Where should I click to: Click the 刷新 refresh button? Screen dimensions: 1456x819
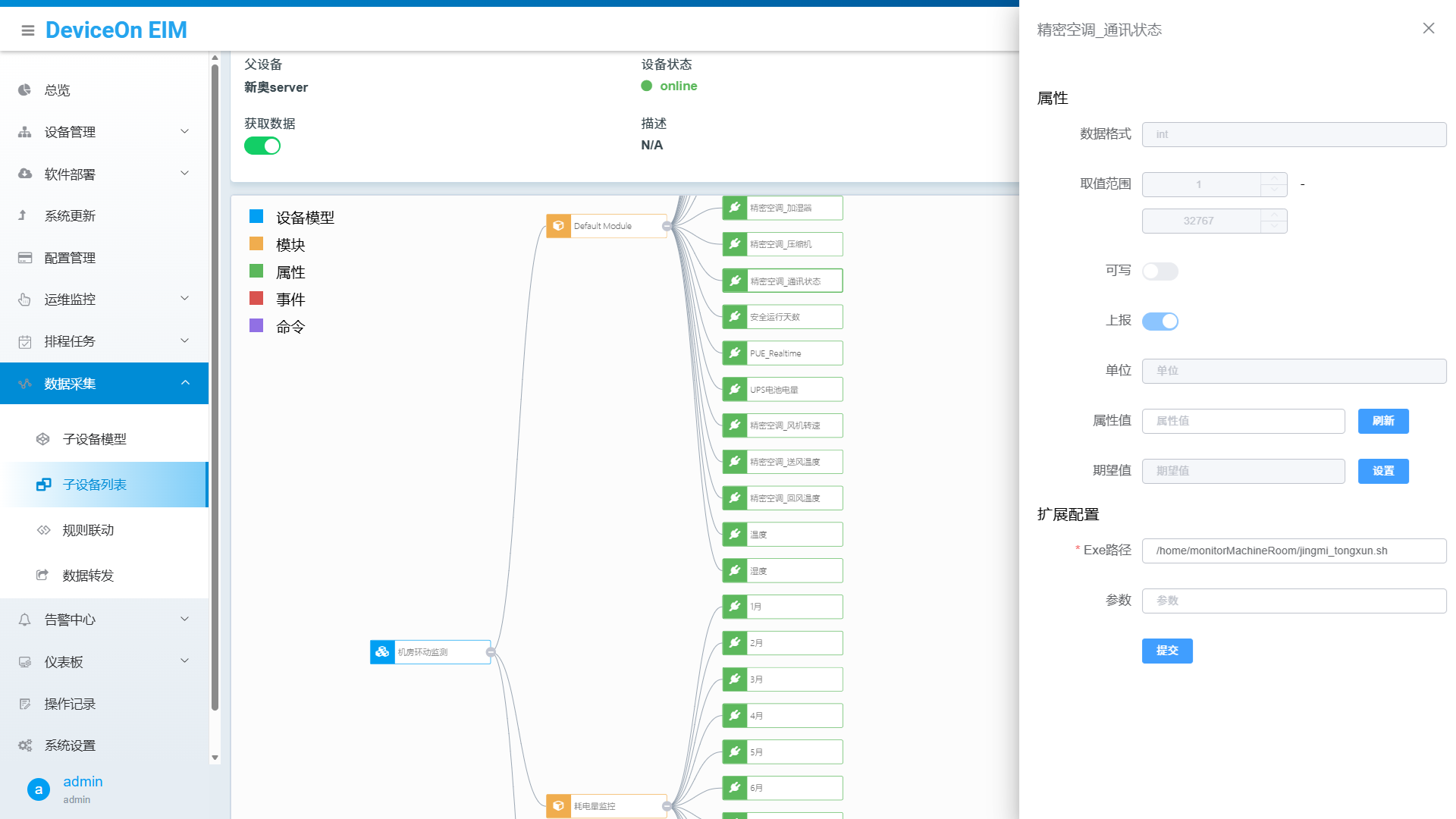[1382, 421]
